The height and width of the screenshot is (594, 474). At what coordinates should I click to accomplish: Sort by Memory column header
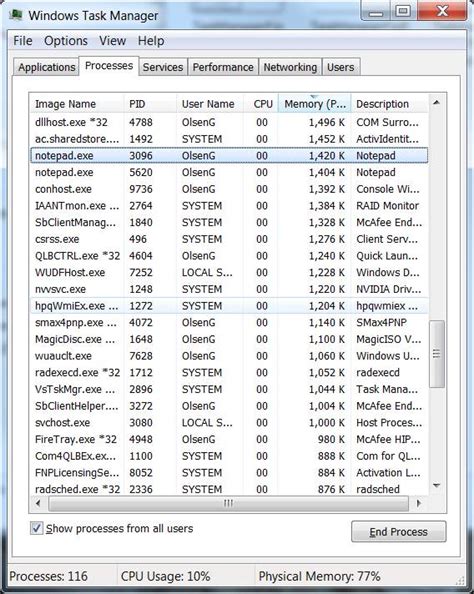coord(314,104)
